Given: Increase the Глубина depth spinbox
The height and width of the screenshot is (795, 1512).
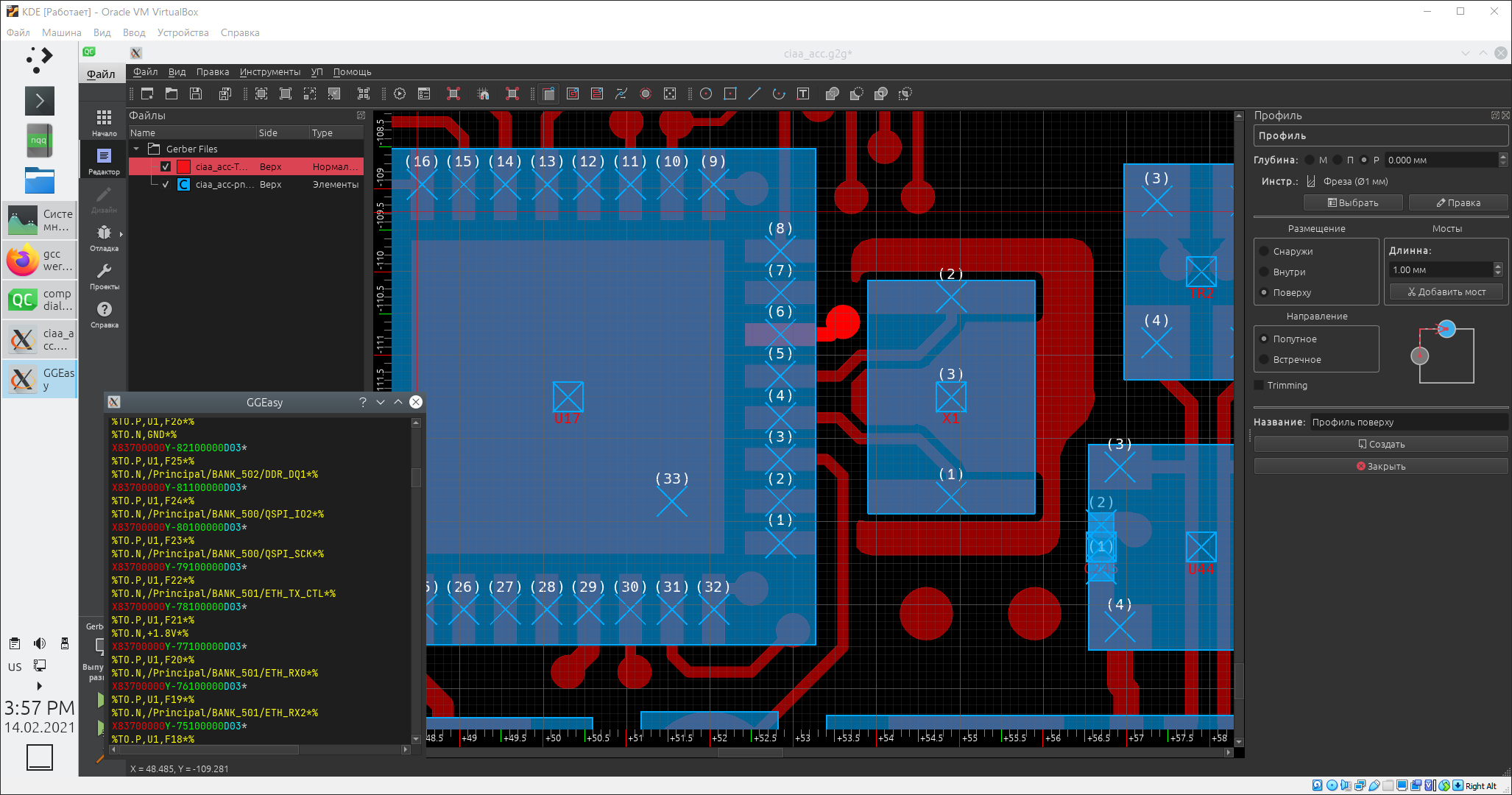Looking at the screenshot, I should [1502, 156].
